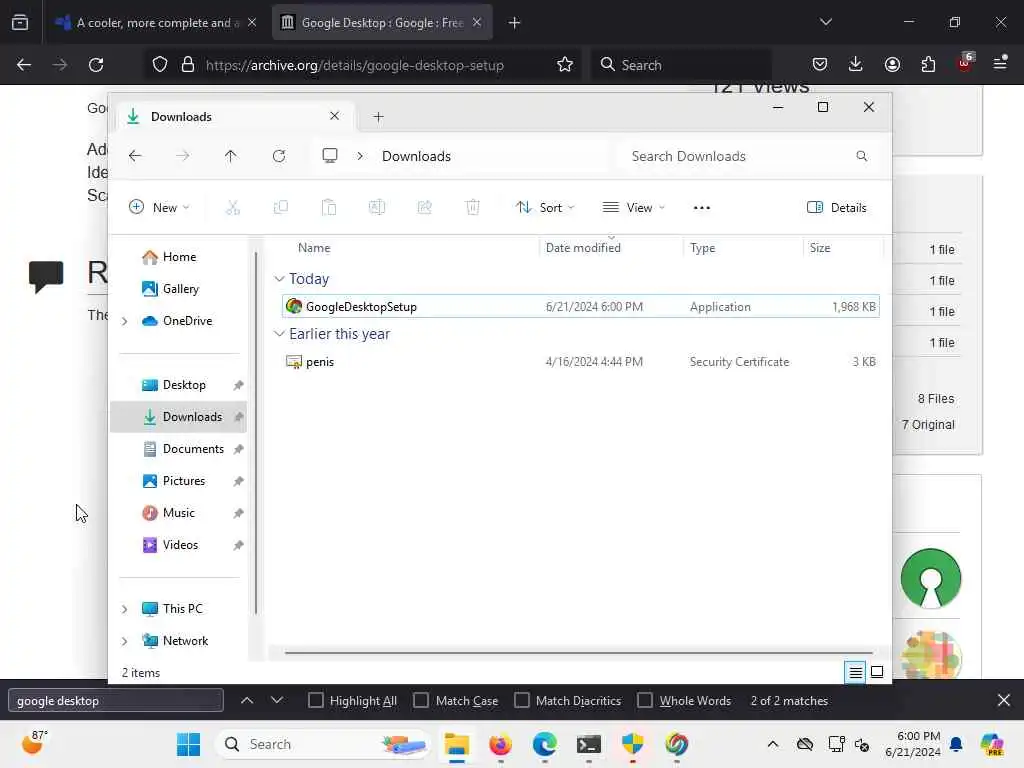Add a new File Explorer tab with plus
The image size is (1024, 768).
(378, 117)
